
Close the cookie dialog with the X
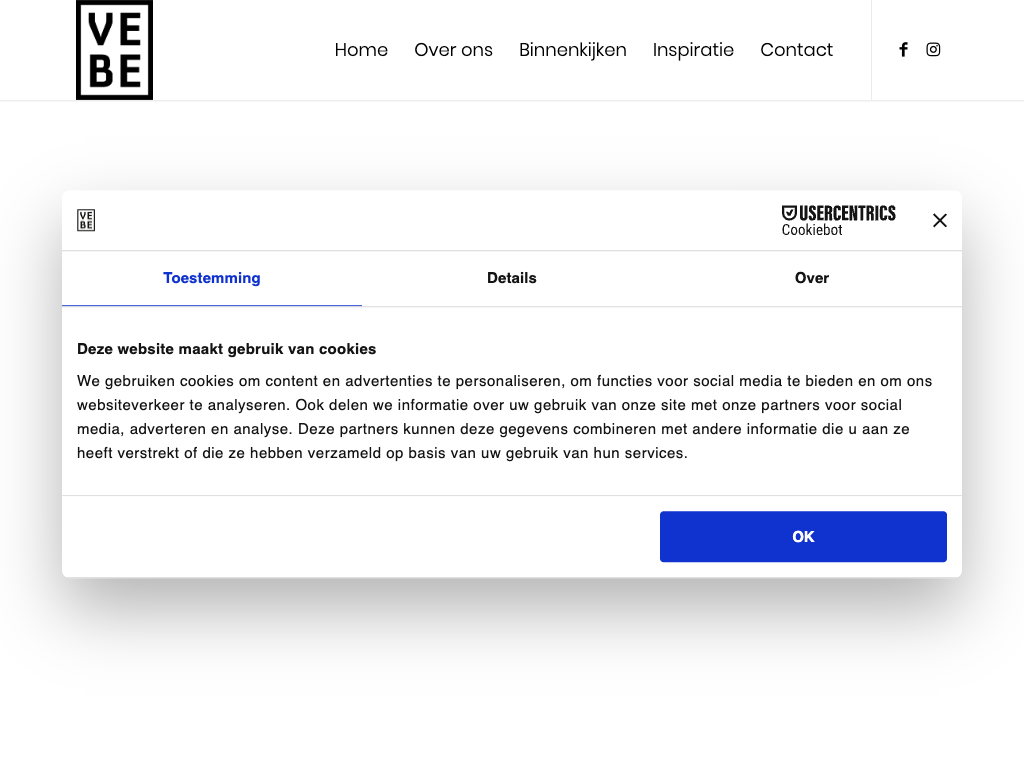click(x=939, y=221)
